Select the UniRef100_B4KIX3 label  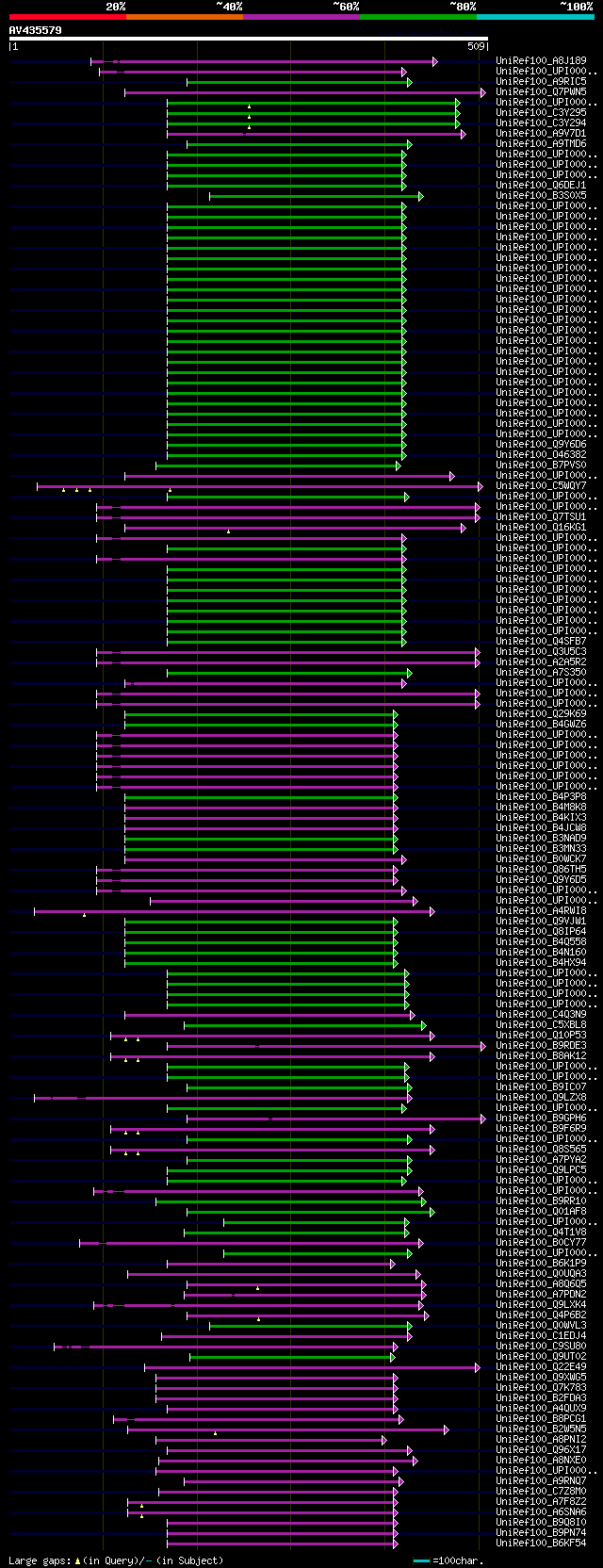pyautogui.click(x=541, y=818)
